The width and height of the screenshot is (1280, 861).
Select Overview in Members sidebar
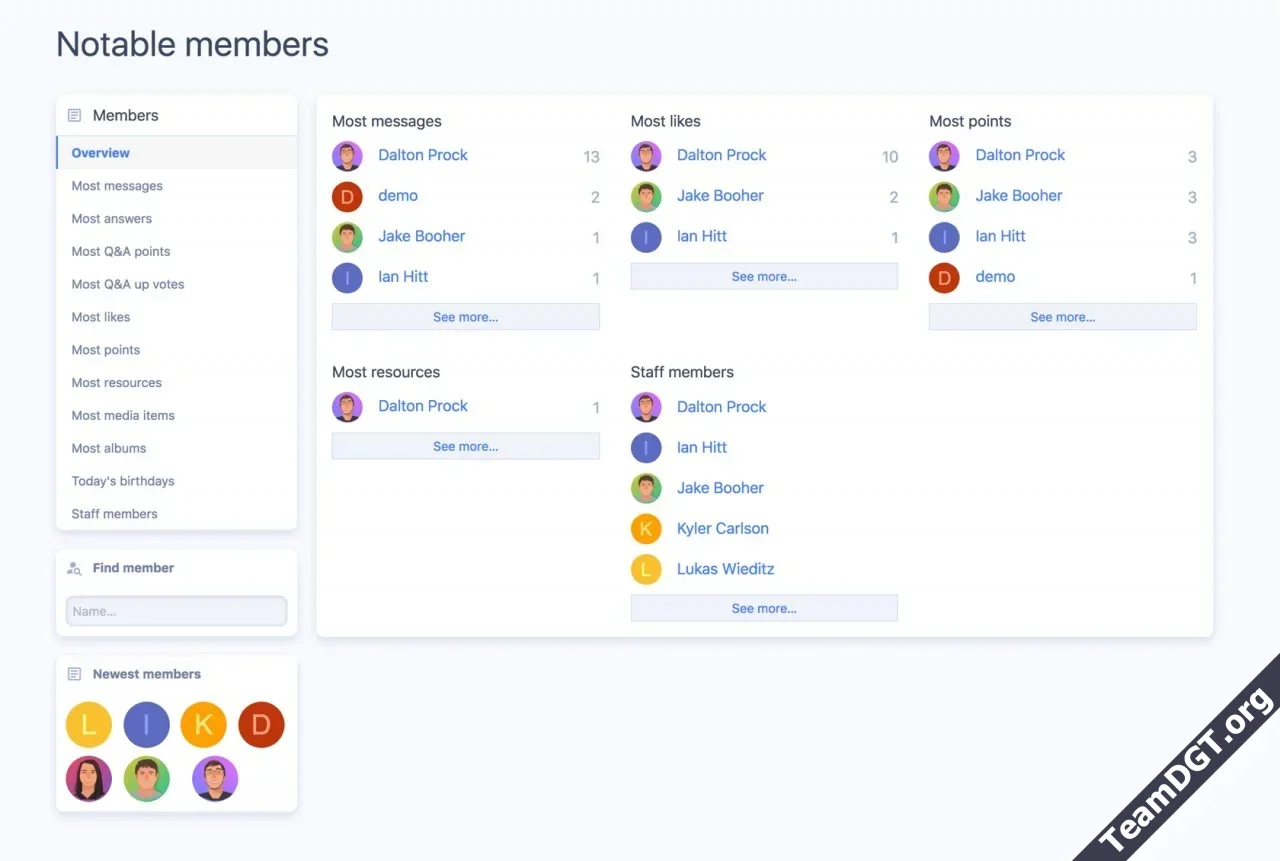pos(101,153)
